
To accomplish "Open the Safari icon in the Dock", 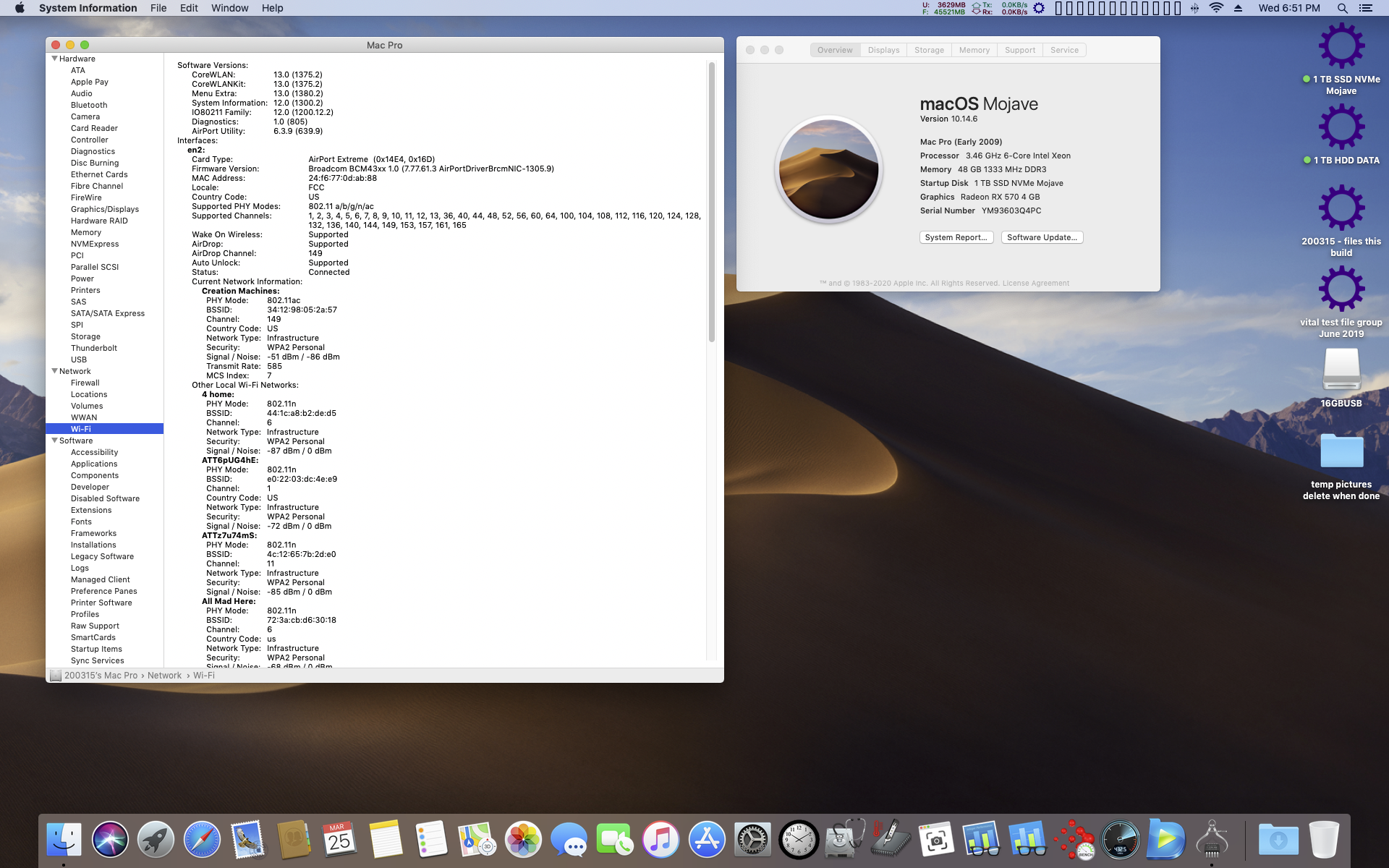I will tap(202, 840).
